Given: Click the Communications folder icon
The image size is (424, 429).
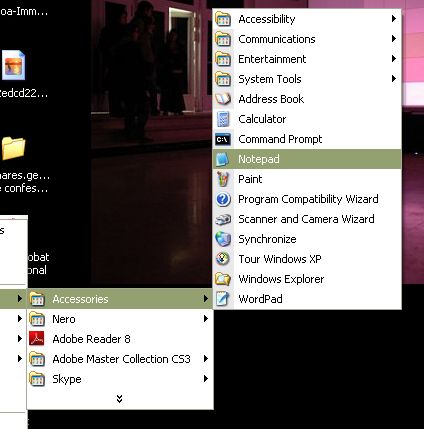Looking at the screenshot, I should (223, 39).
